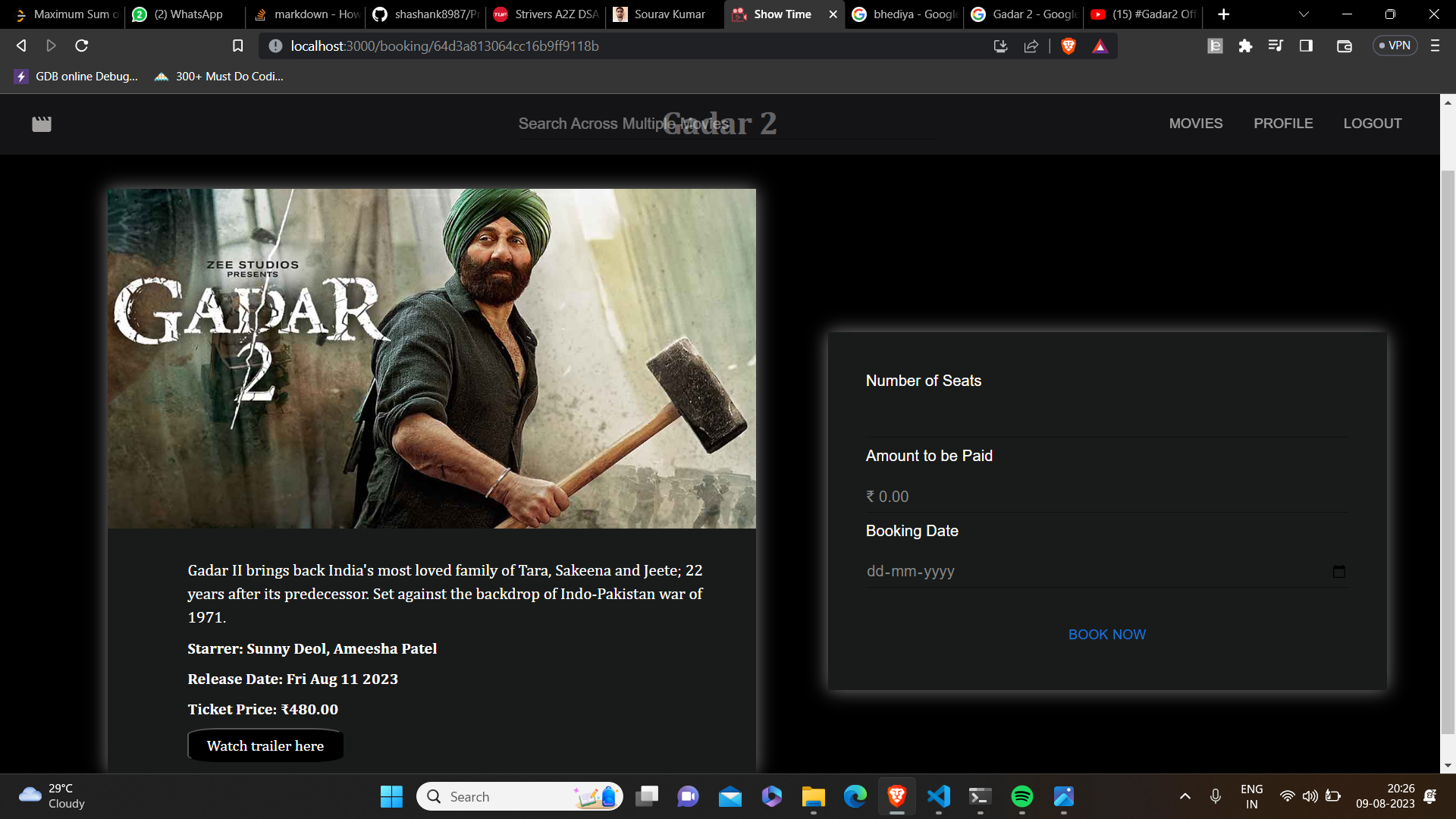
Task: Reload the page with refresh icon
Action: click(82, 46)
